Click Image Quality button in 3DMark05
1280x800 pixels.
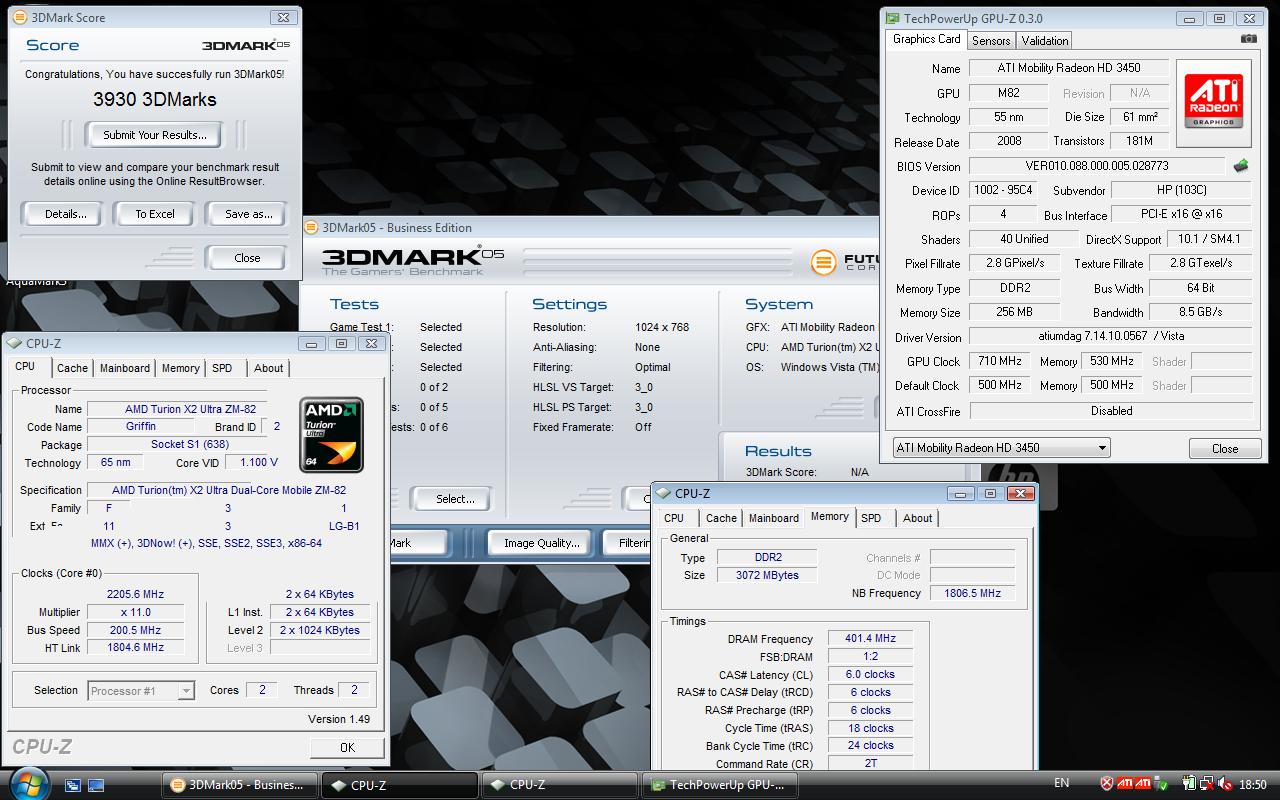[541, 543]
